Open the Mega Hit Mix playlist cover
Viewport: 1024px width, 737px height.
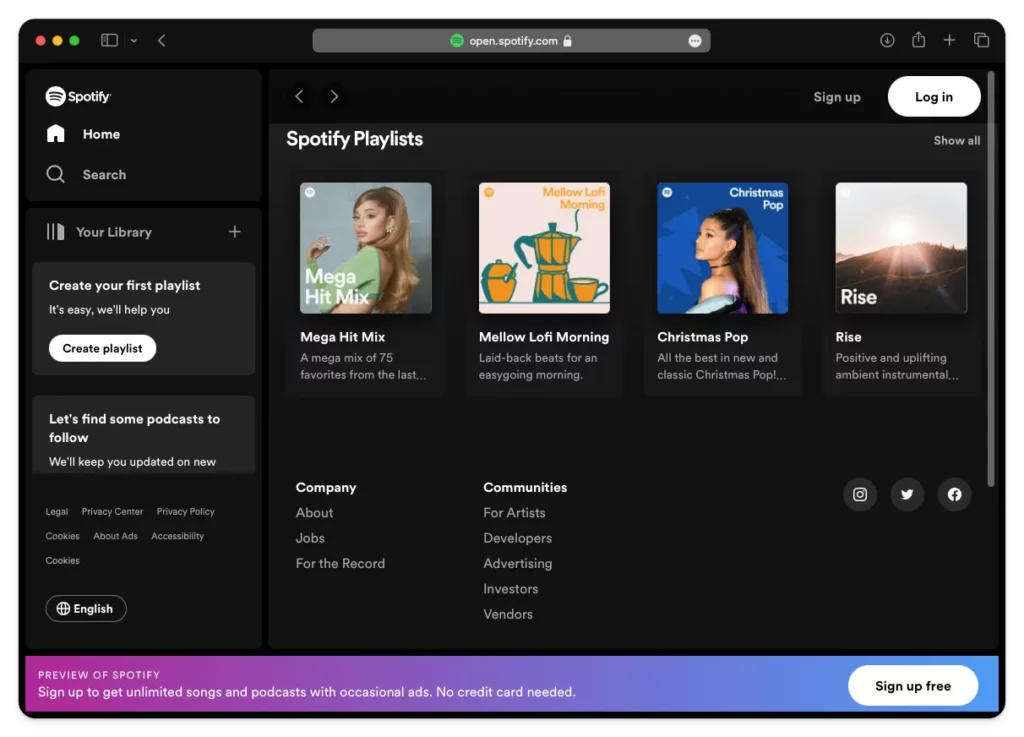click(x=366, y=247)
